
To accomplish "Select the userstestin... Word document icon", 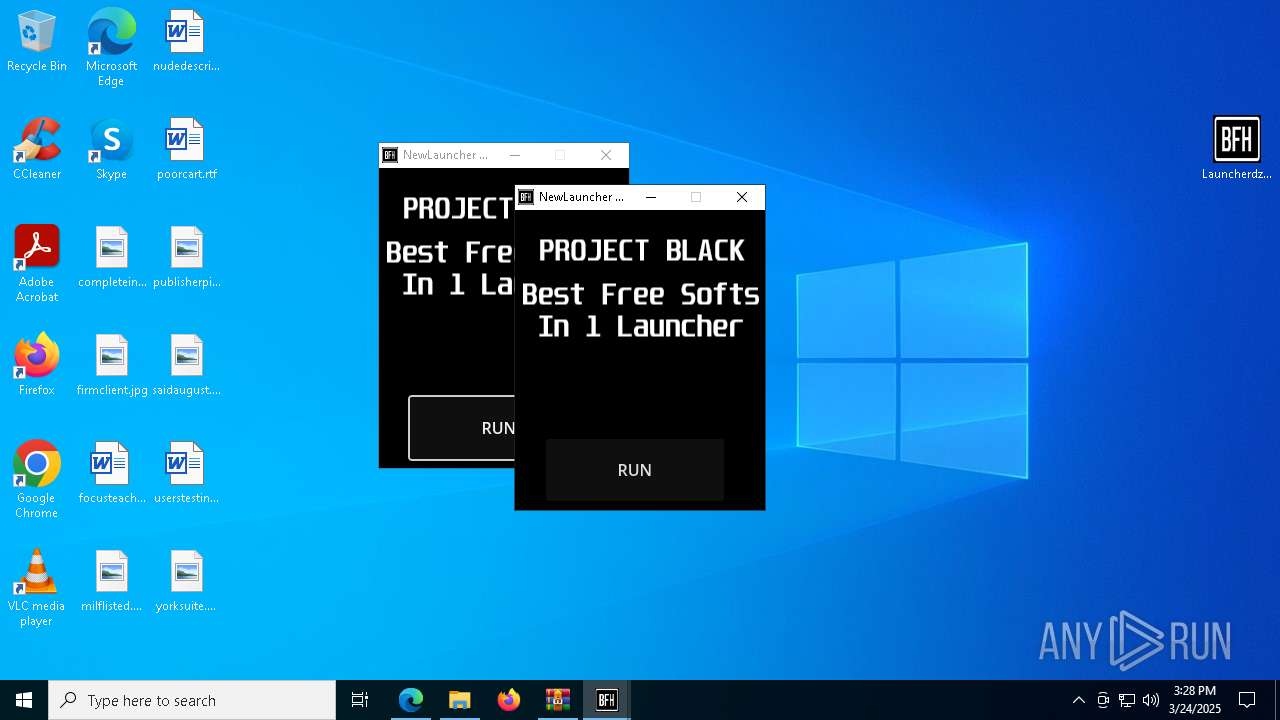I will (186, 474).
